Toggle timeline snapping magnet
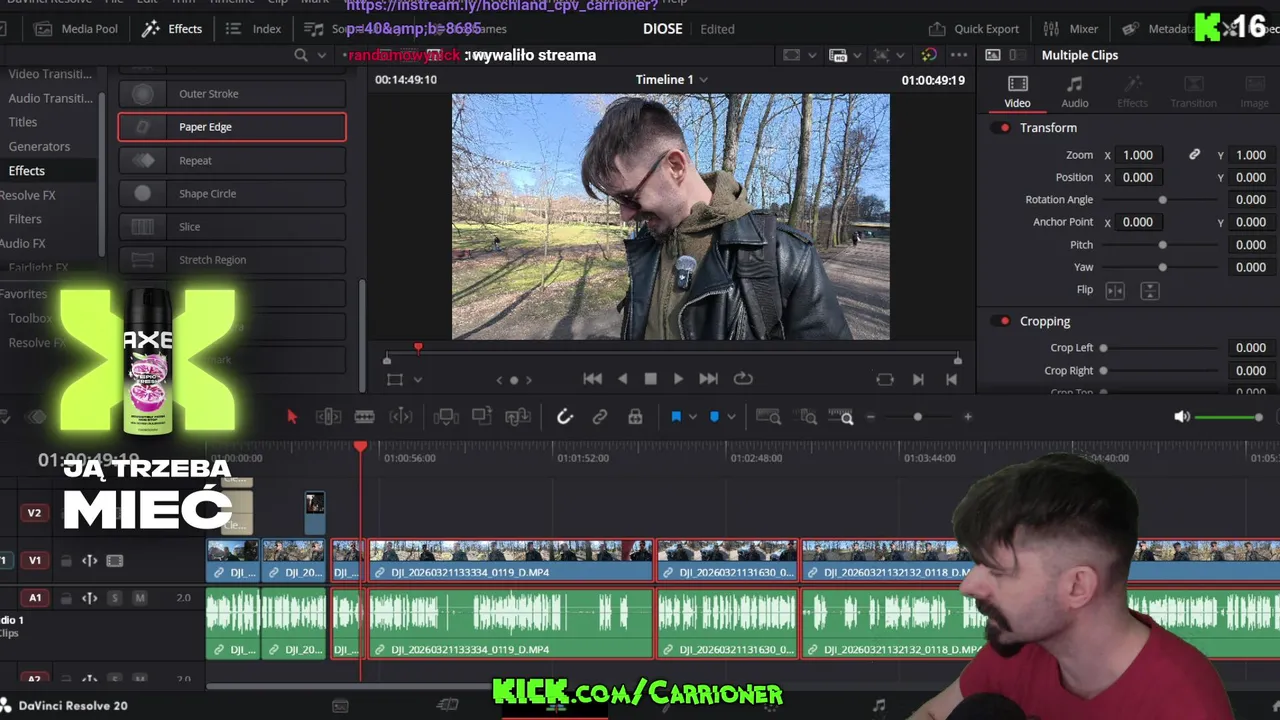This screenshot has width=1280, height=720. tap(565, 417)
